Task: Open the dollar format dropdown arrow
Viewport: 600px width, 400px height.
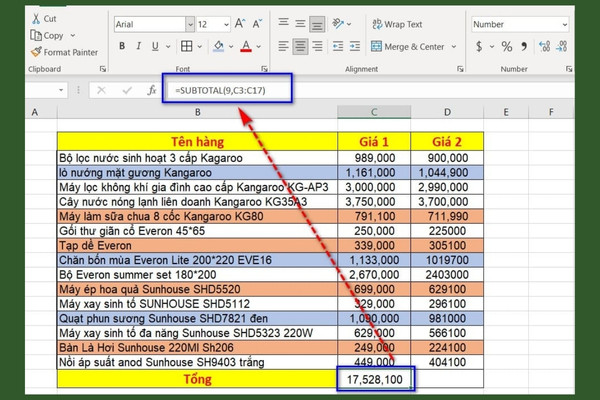Action: click(x=492, y=47)
